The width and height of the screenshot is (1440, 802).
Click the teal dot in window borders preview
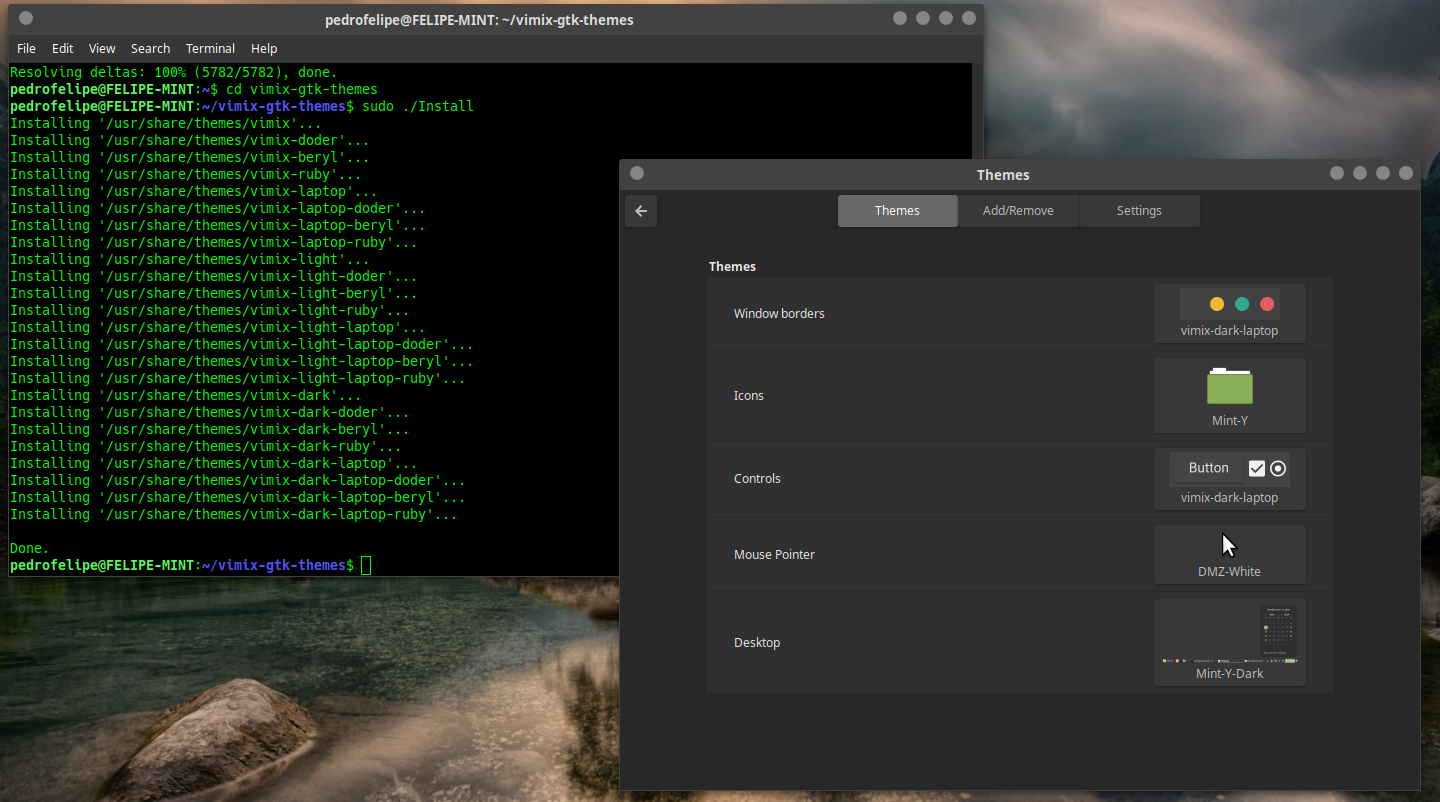click(x=1242, y=303)
